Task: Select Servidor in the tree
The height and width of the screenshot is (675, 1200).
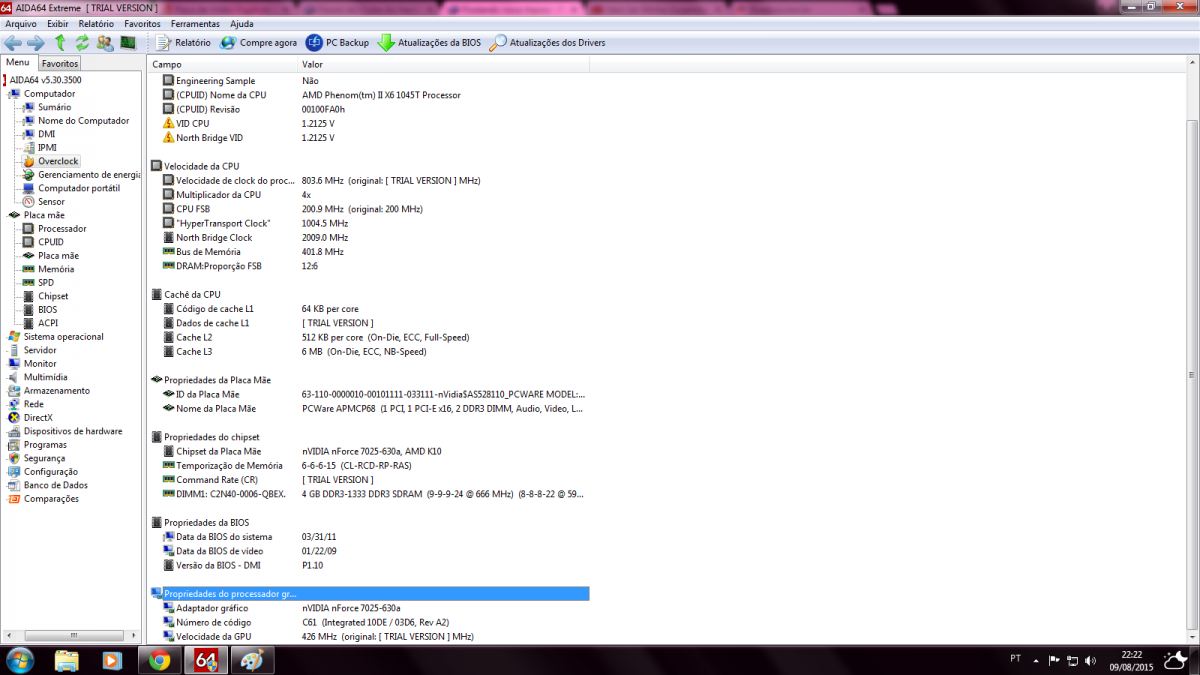Action: coord(40,350)
